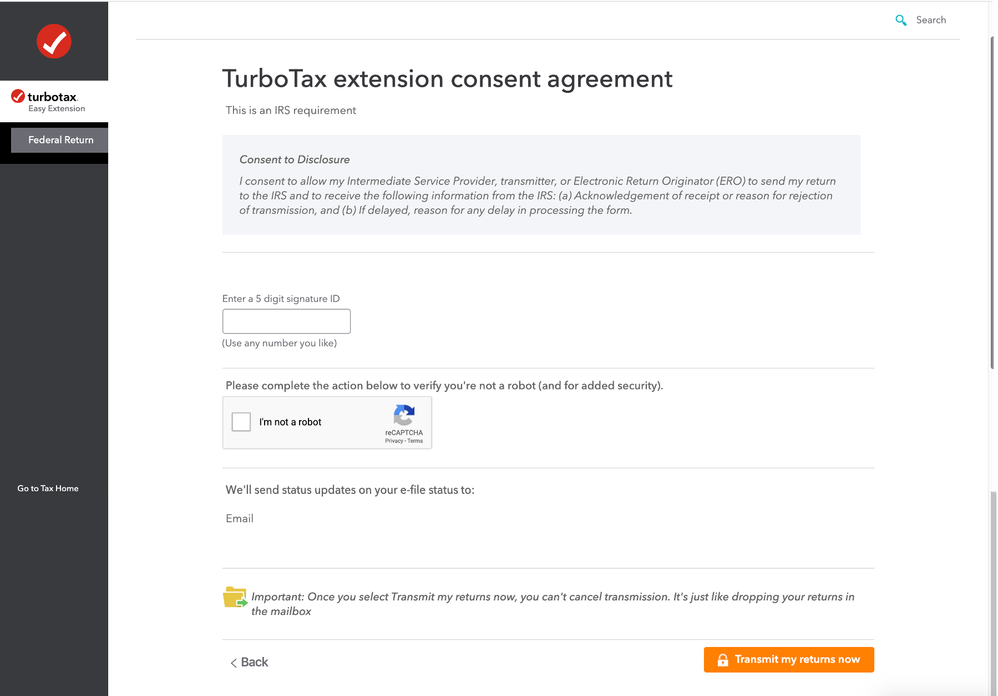This screenshot has height=696, width=998.
Task: Click the Search text at top right
Action: 931,20
